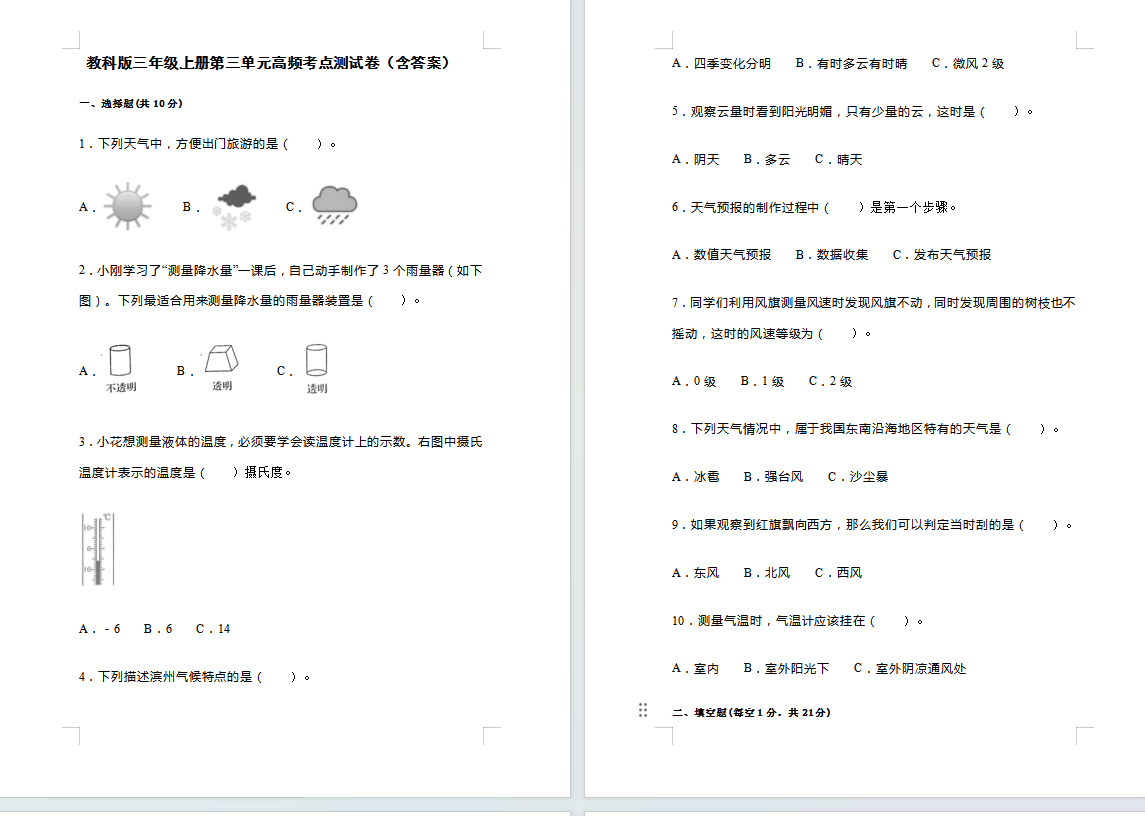Click the 二、填空题 section heading
This screenshot has width=1145, height=816.
click(750, 713)
